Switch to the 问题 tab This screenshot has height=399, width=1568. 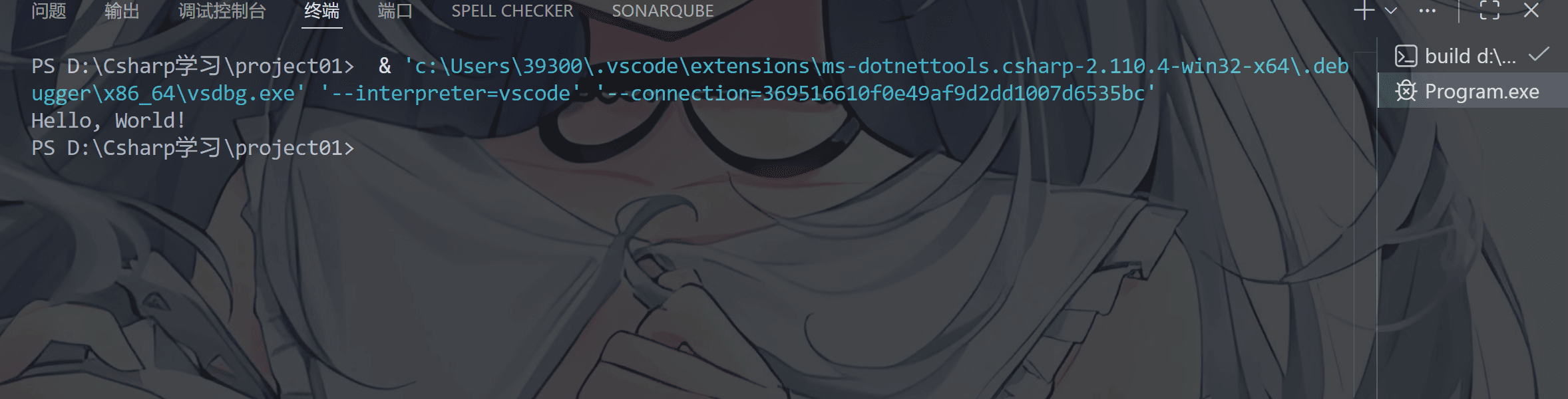coord(49,11)
